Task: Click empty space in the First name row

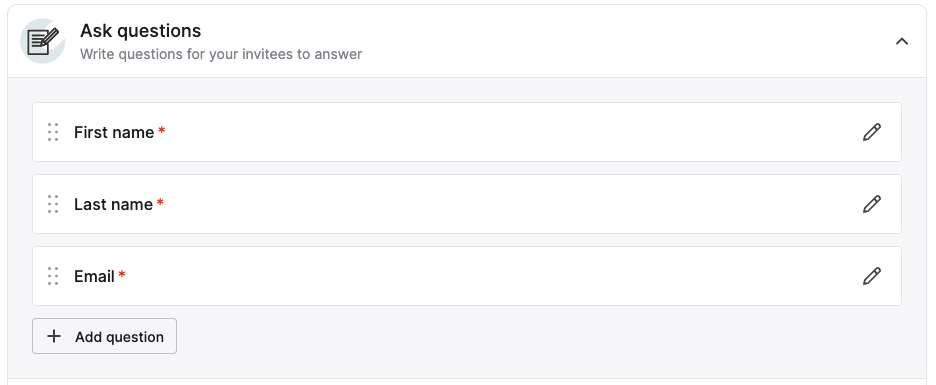Action: [x=467, y=132]
